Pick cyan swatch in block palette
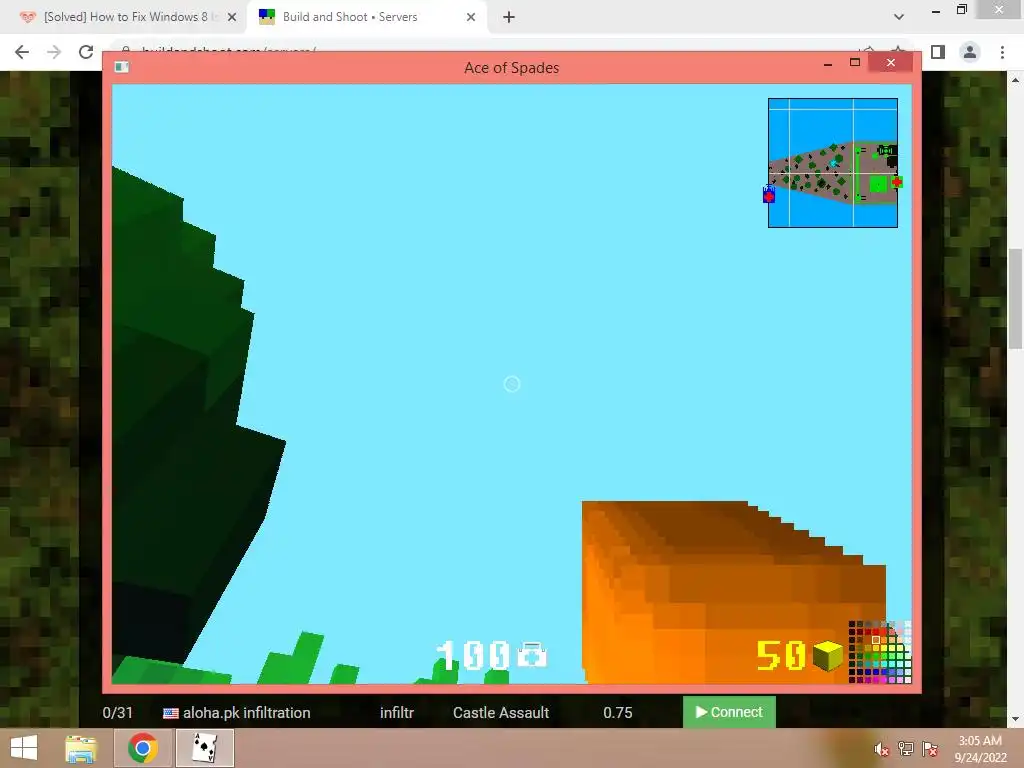 pos(884,664)
